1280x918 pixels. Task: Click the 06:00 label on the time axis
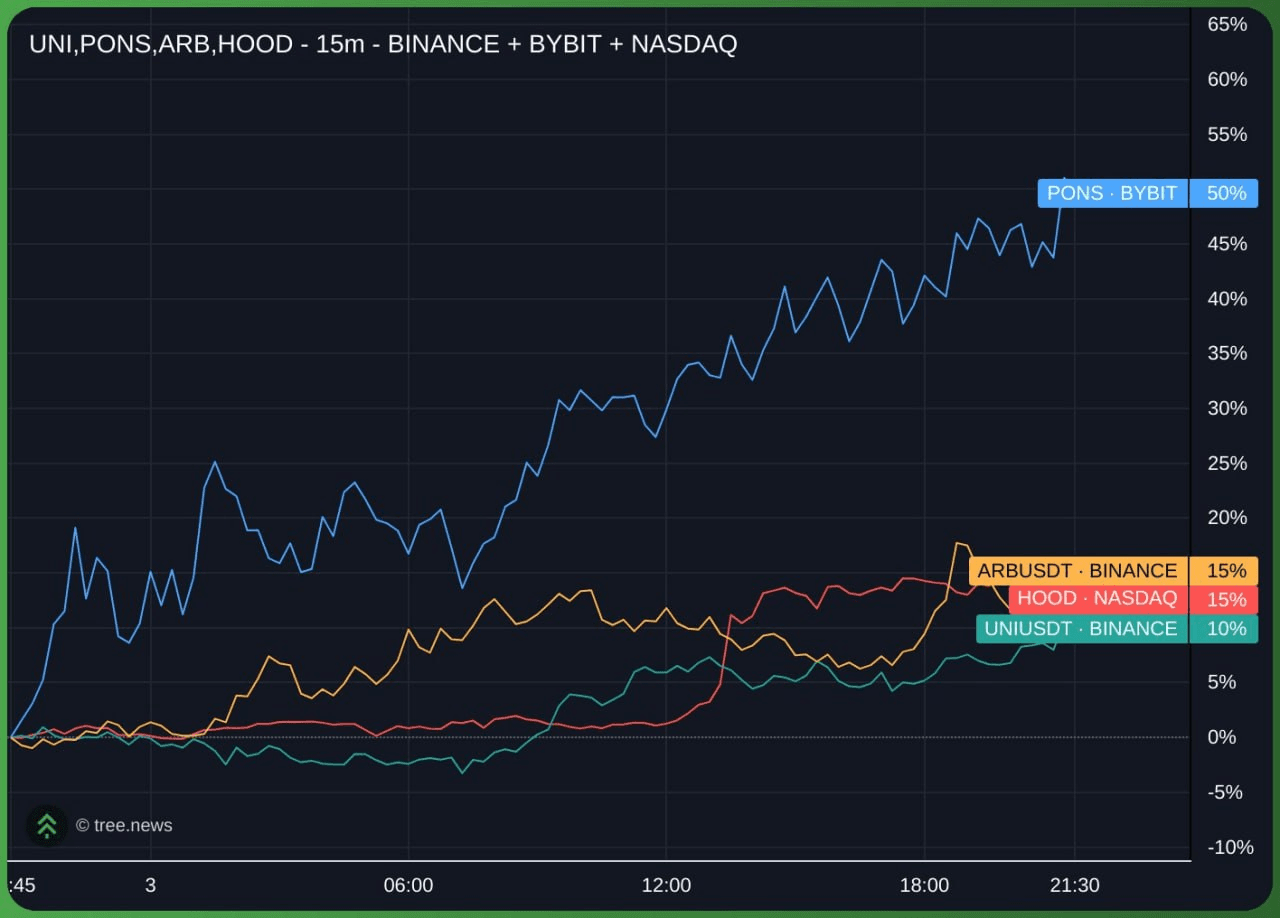409,885
